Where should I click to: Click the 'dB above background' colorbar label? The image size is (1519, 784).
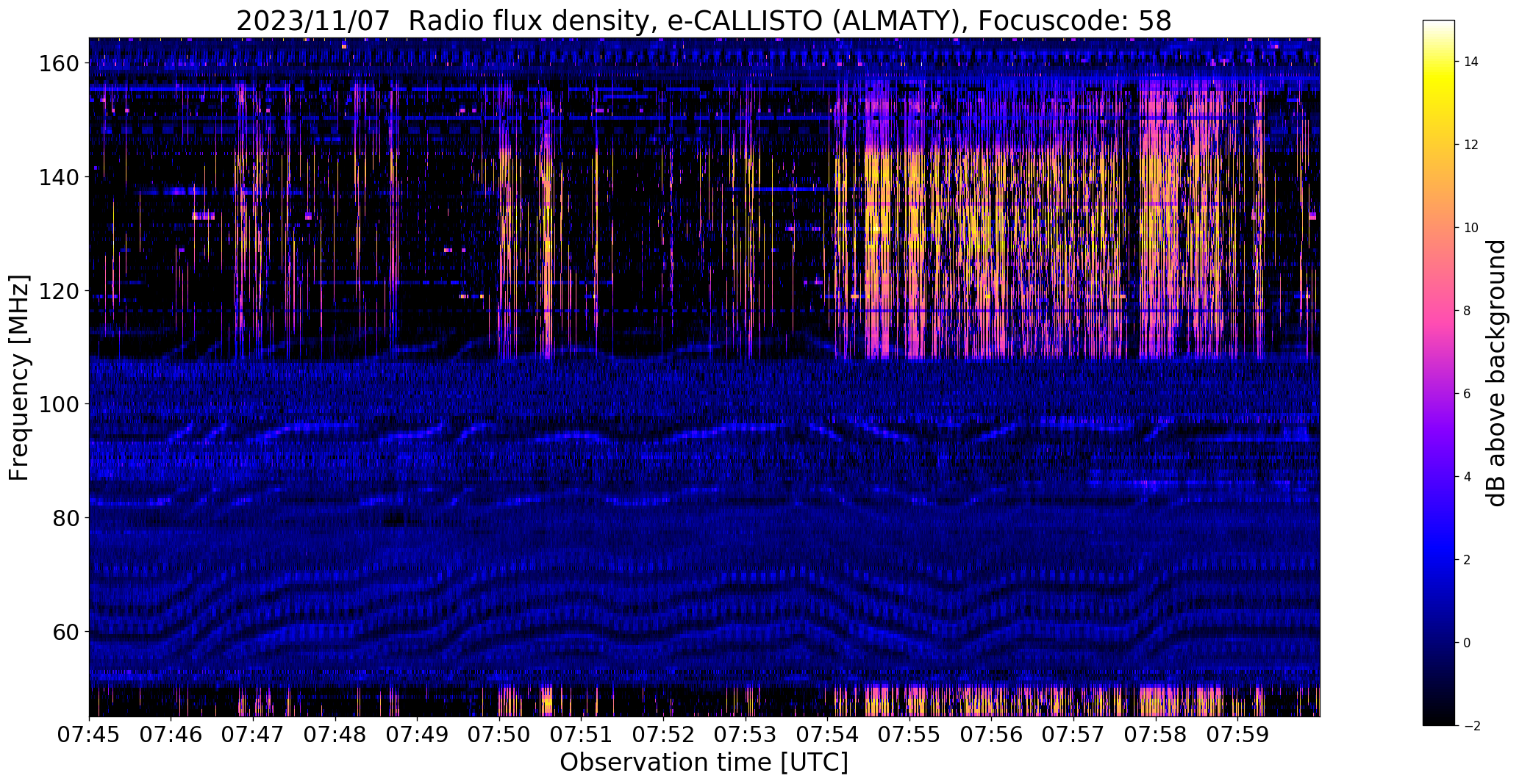coord(1497,373)
